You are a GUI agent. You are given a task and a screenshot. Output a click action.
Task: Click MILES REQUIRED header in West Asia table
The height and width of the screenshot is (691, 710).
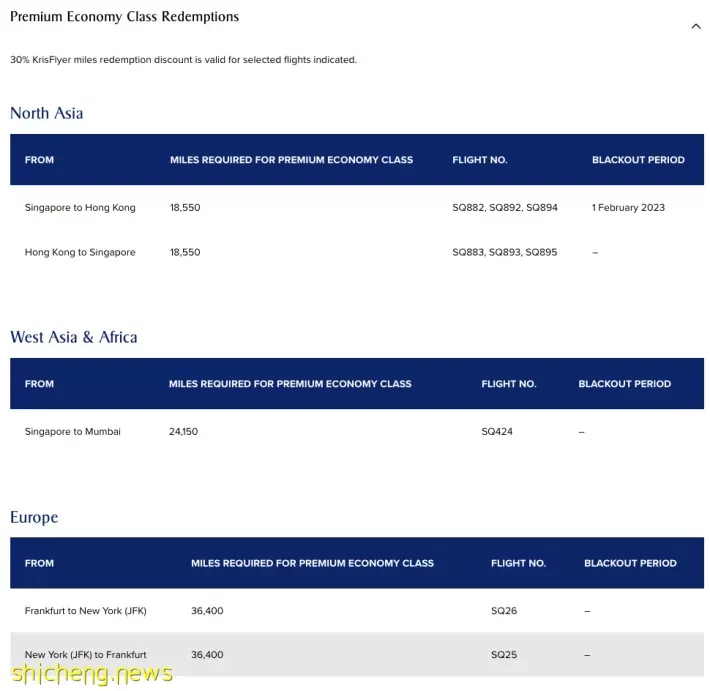point(290,384)
